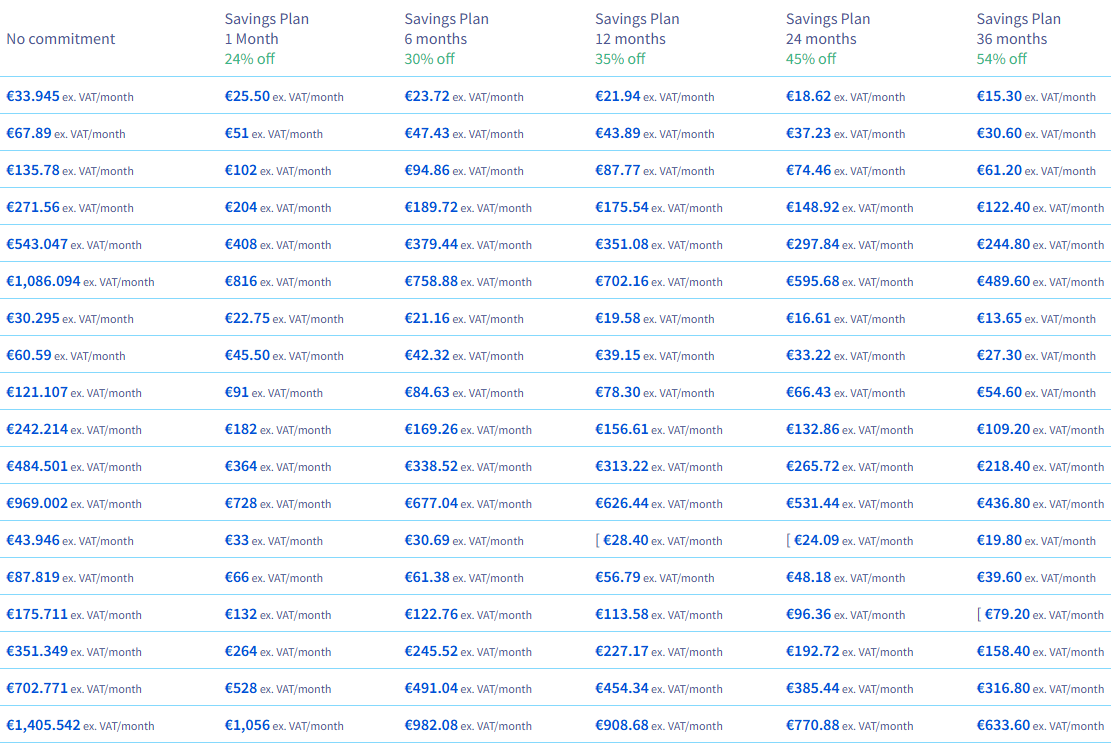Select the €15.30 36-month price

coord(999,97)
